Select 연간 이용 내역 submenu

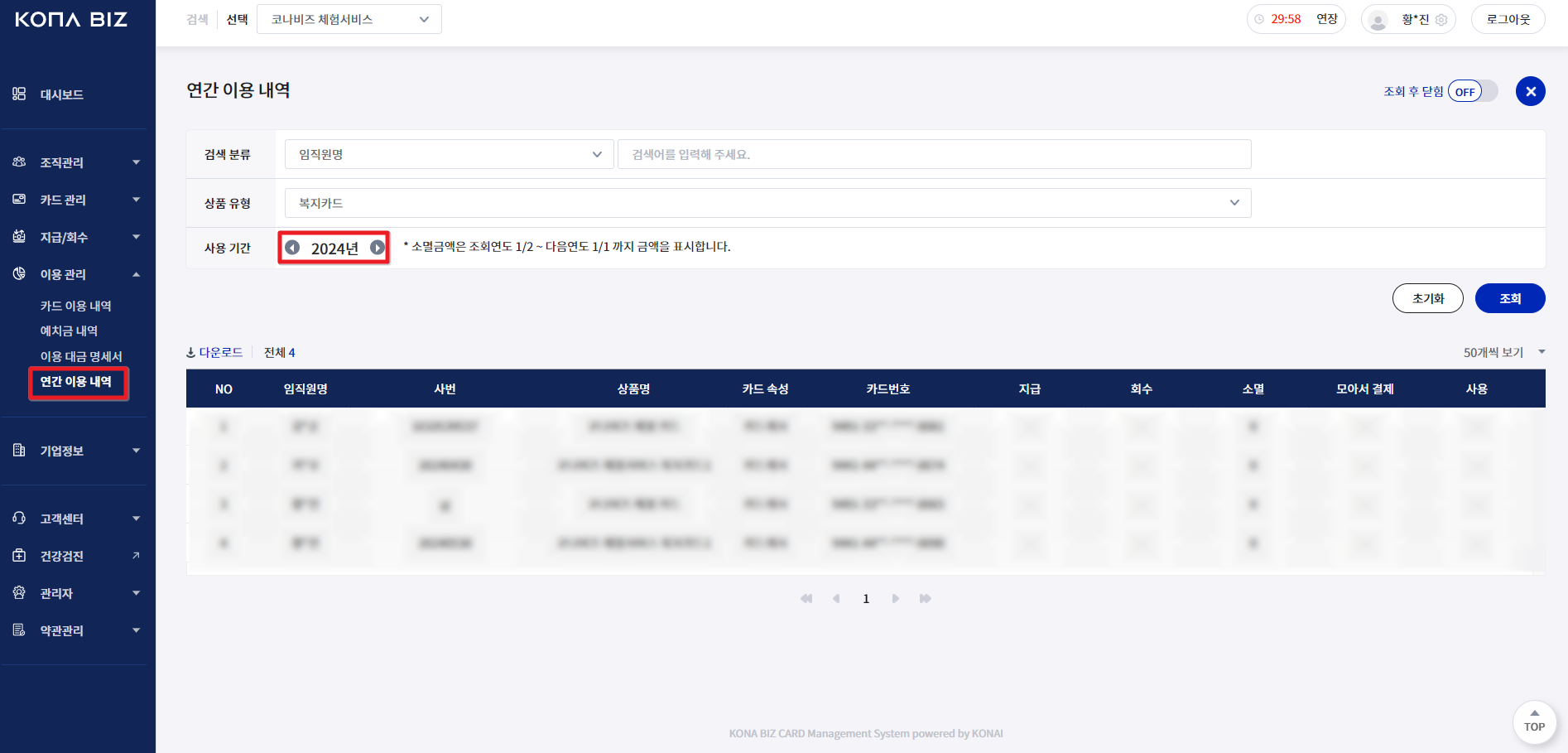point(76,382)
